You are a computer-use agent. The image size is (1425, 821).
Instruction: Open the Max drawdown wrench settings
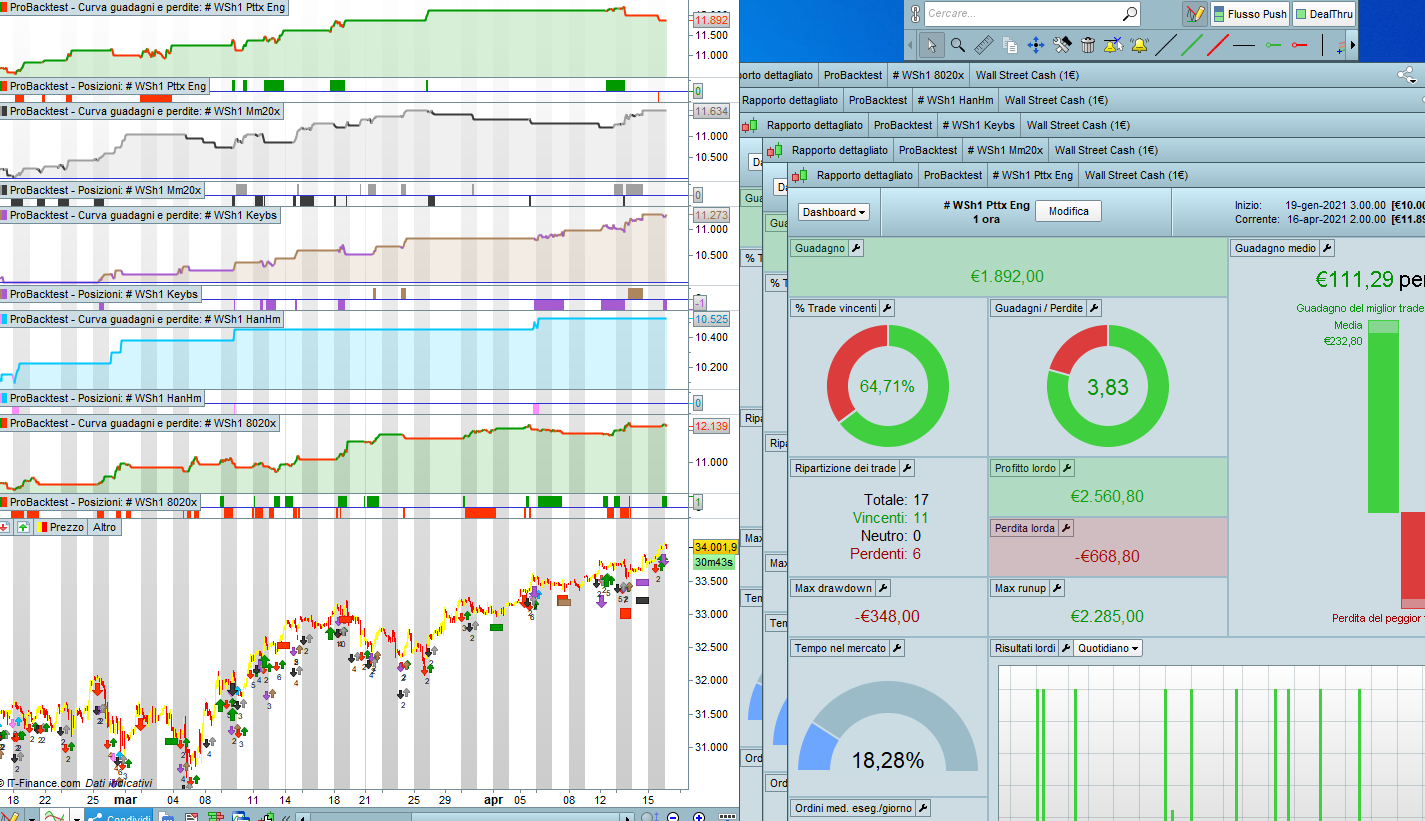click(x=882, y=588)
